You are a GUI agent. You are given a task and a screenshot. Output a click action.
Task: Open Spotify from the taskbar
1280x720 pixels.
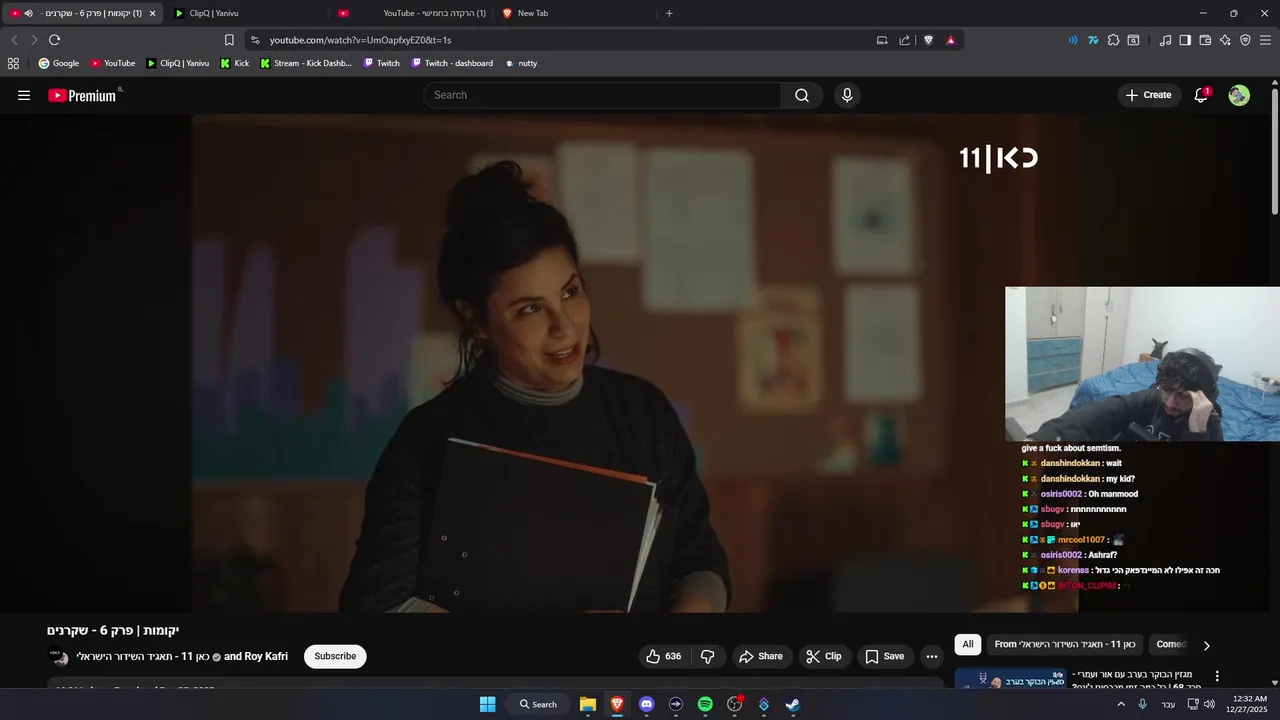click(x=705, y=704)
